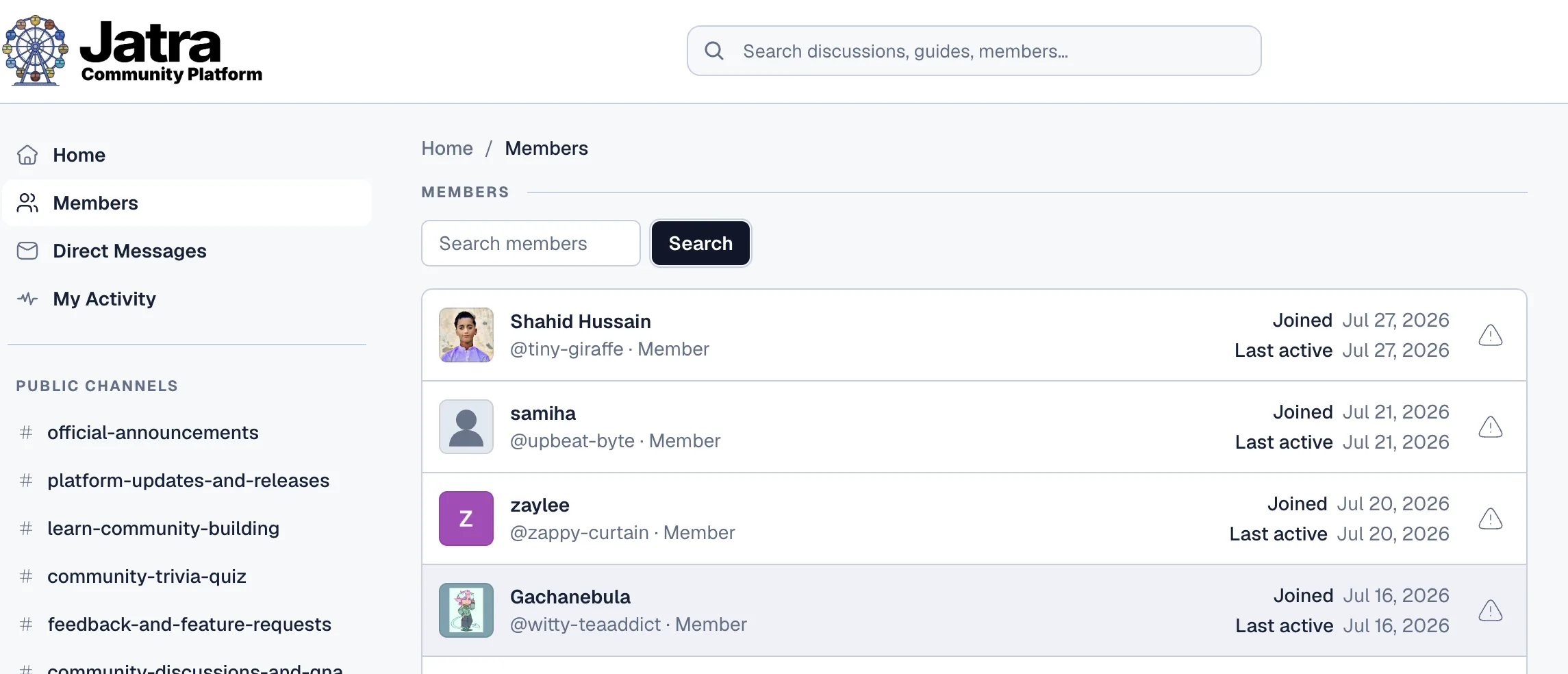Click the @tiny-giraffe · Member handle

click(609, 349)
